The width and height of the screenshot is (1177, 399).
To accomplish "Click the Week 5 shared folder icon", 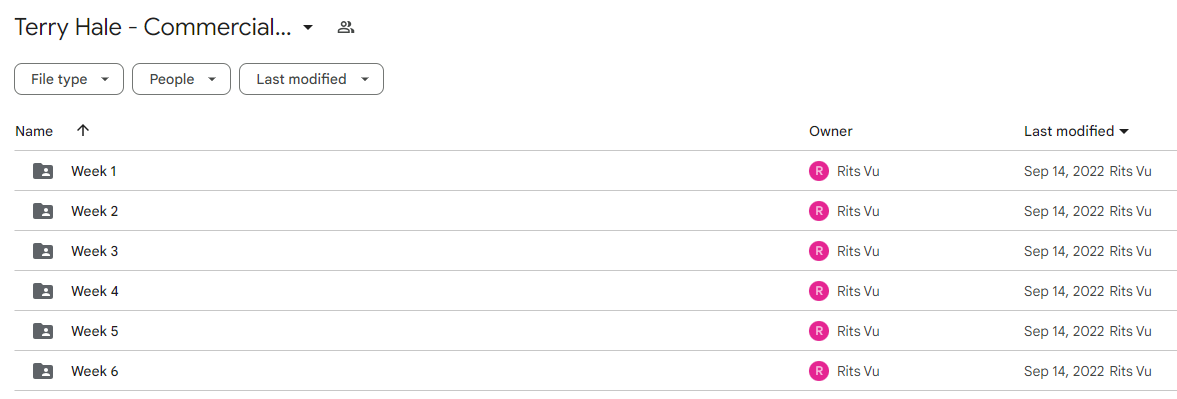I will [44, 331].
